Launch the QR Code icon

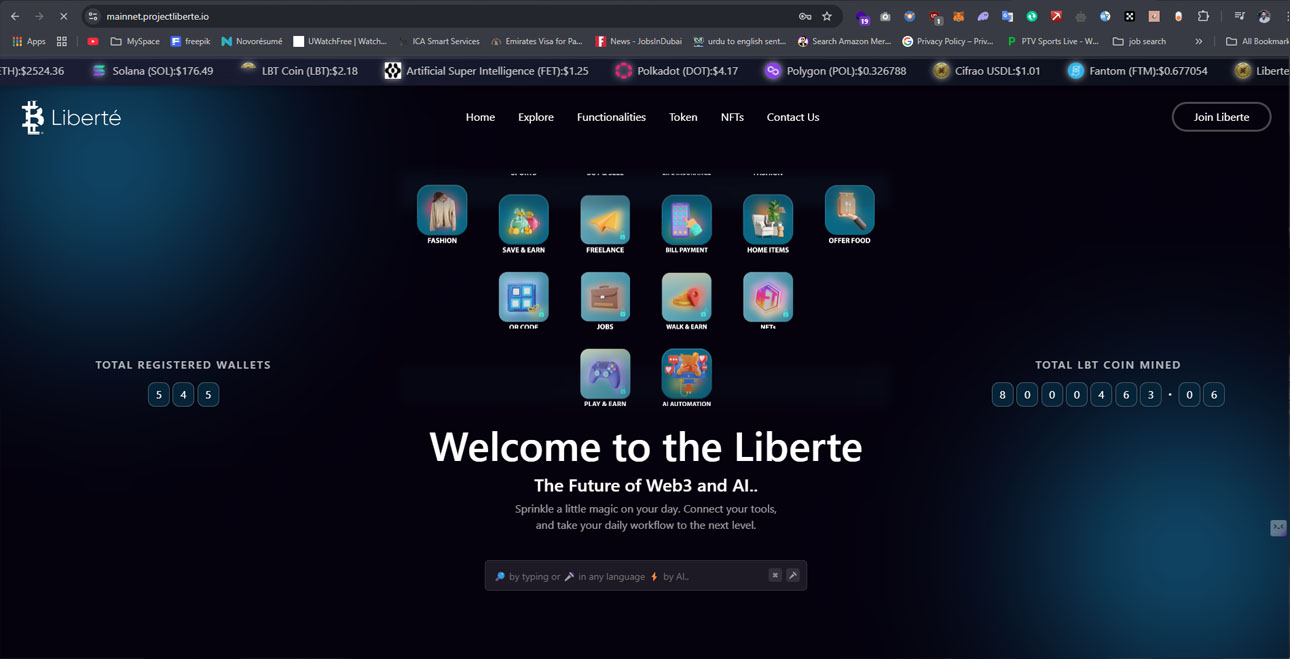click(523, 297)
